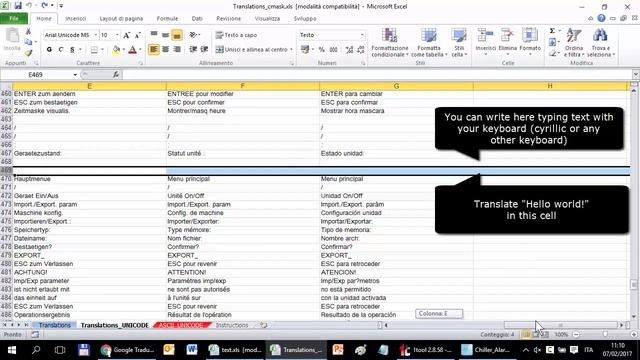The height and width of the screenshot is (360, 640).
Task: Click the Inserisci cells button
Action: click(x=485, y=42)
